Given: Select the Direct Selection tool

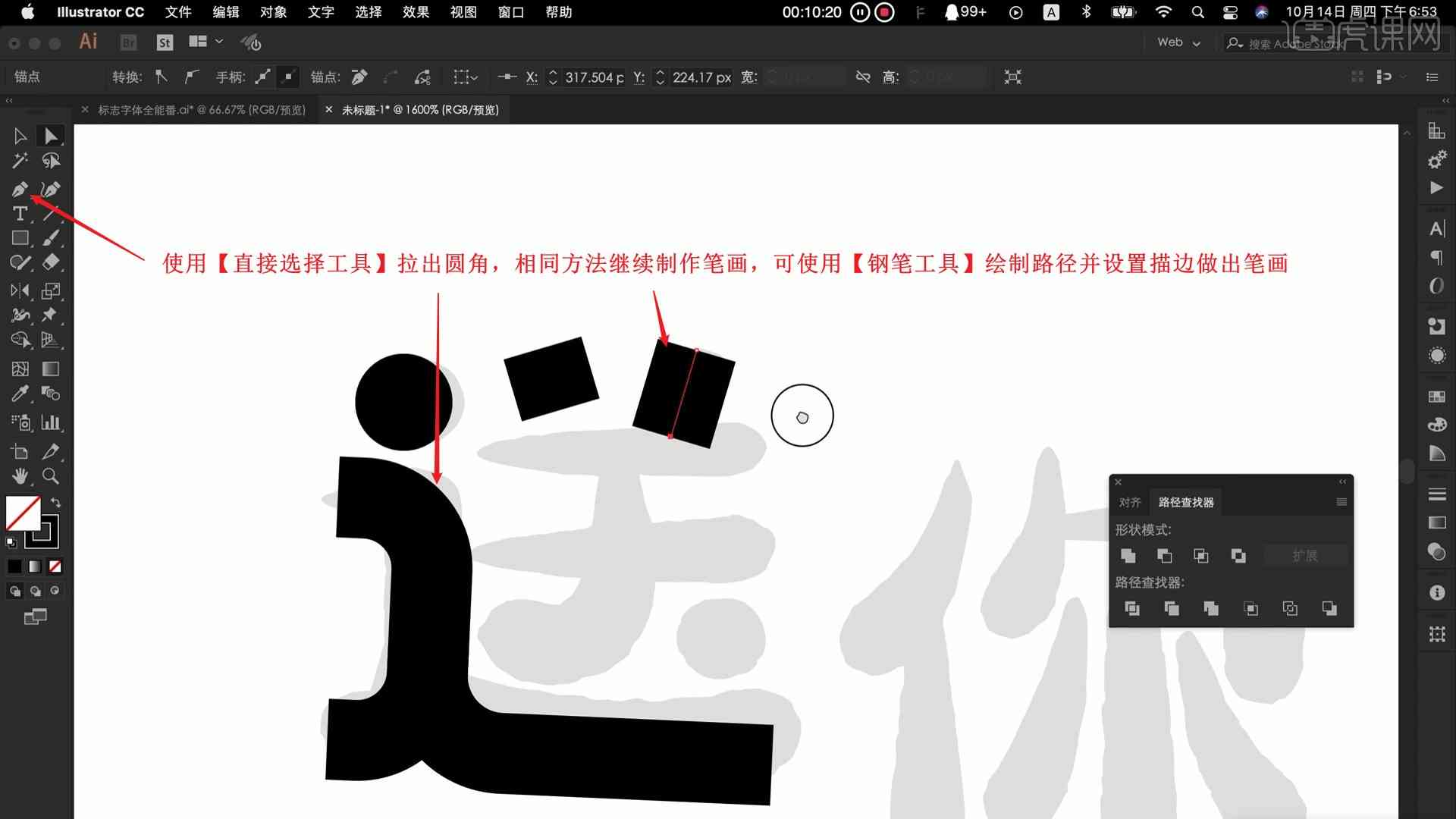Looking at the screenshot, I should click(49, 135).
